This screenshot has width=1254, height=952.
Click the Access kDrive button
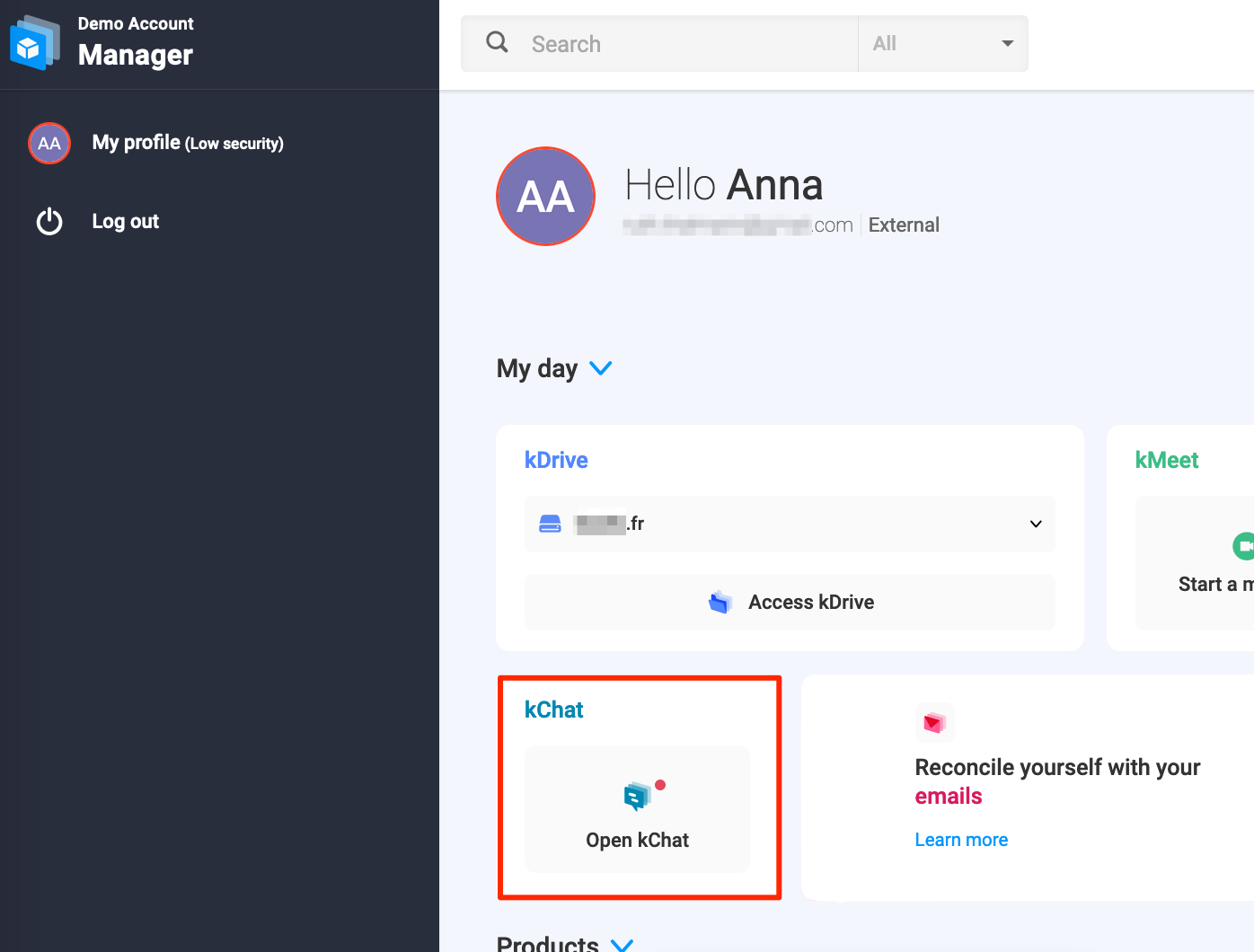click(x=790, y=602)
